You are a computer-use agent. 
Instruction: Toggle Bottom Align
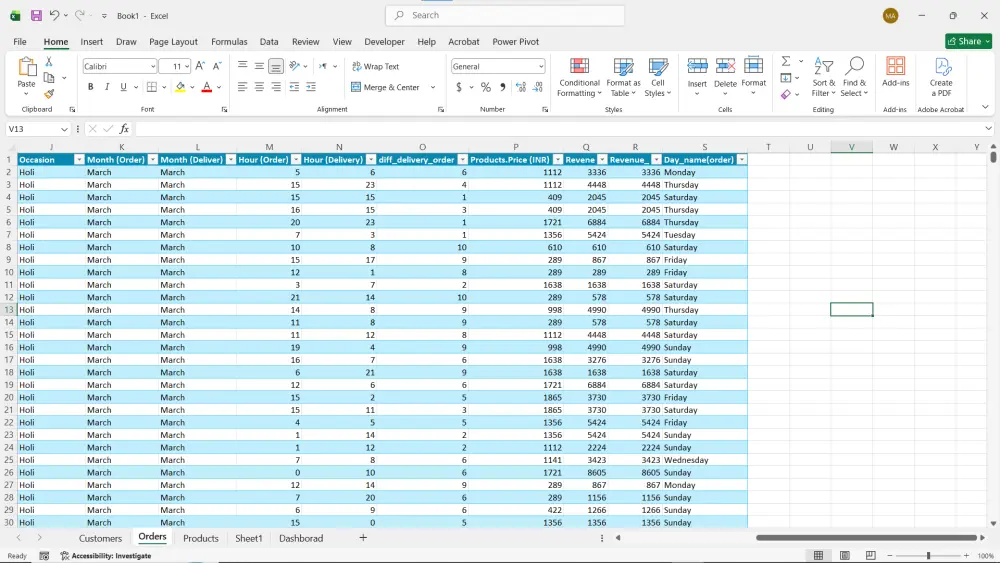coord(276,66)
